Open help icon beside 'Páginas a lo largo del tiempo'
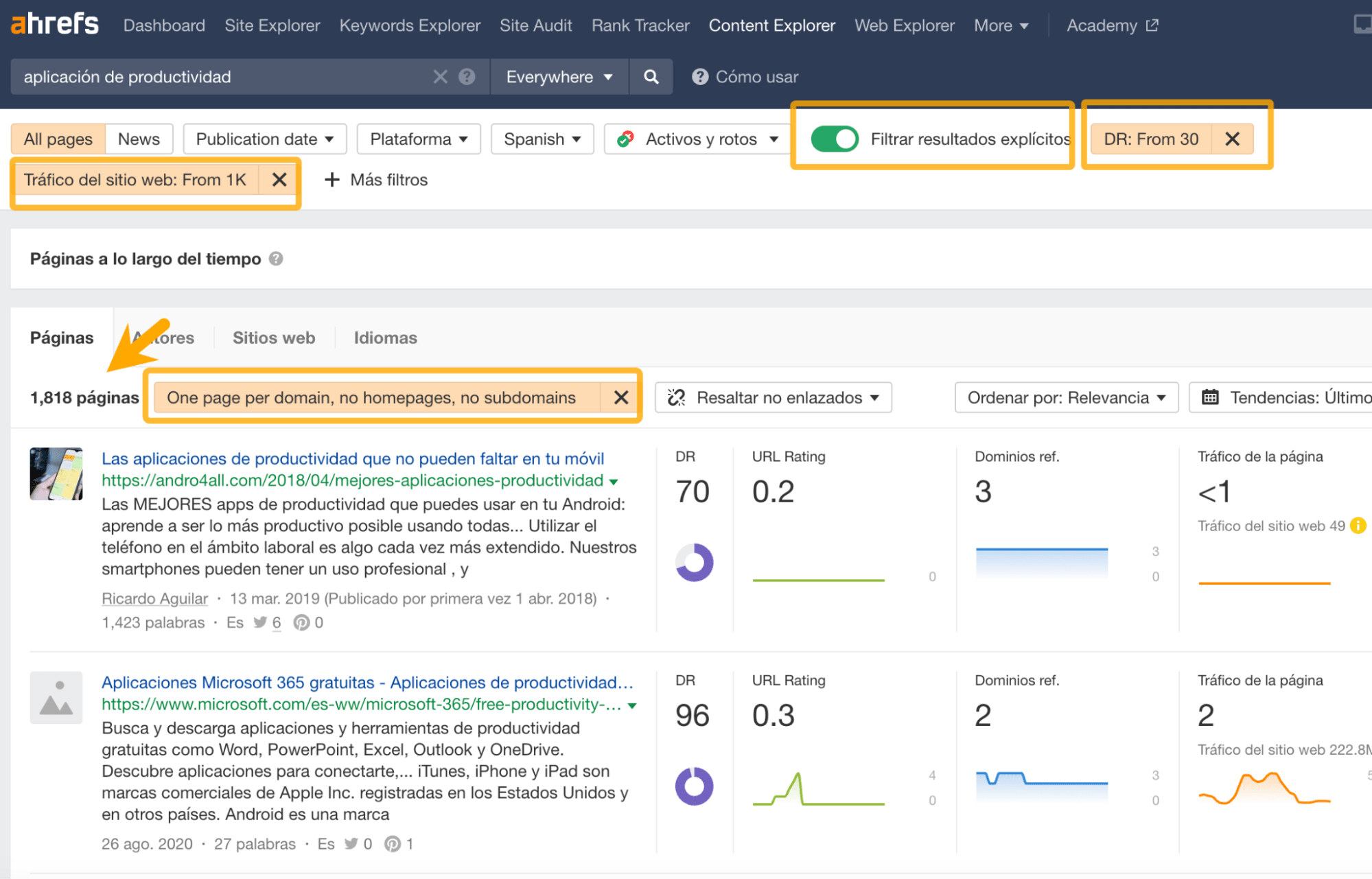1372x879 pixels. 277,259
